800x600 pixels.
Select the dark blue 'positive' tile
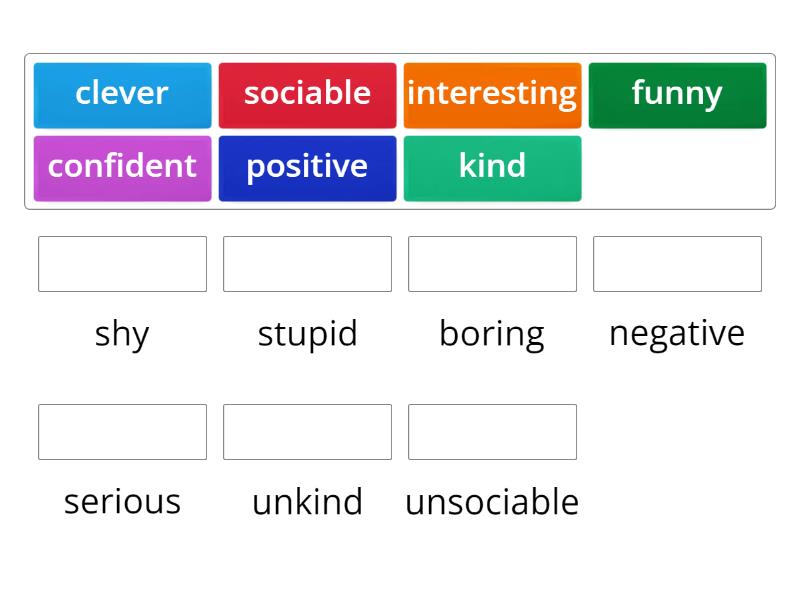pos(307,167)
